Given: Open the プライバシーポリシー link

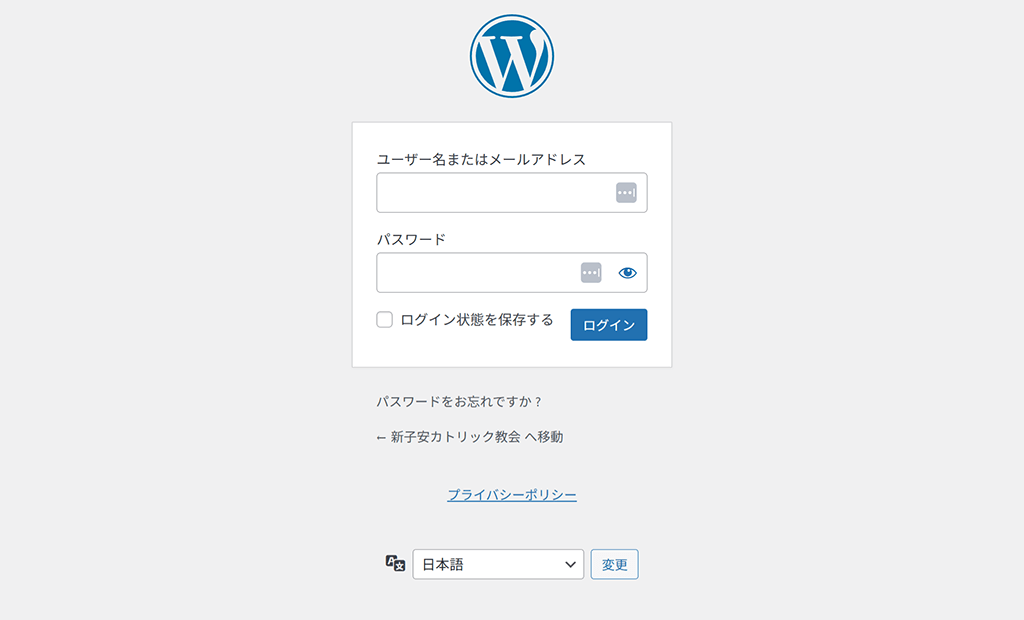Looking at the screenshot, I should point(512,495).
